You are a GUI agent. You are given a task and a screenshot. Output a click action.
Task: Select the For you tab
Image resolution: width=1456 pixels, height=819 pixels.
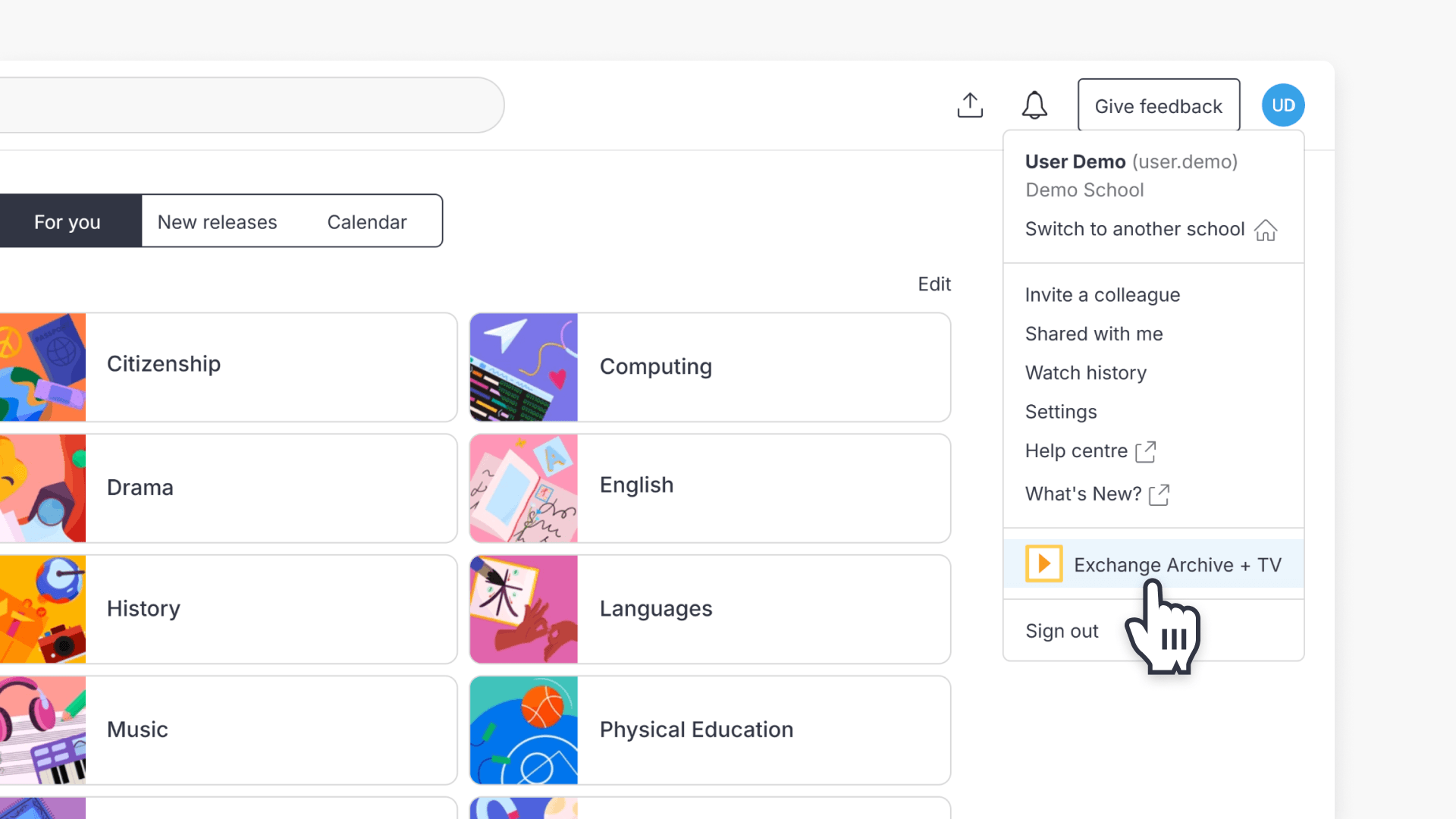pos(67,222)
